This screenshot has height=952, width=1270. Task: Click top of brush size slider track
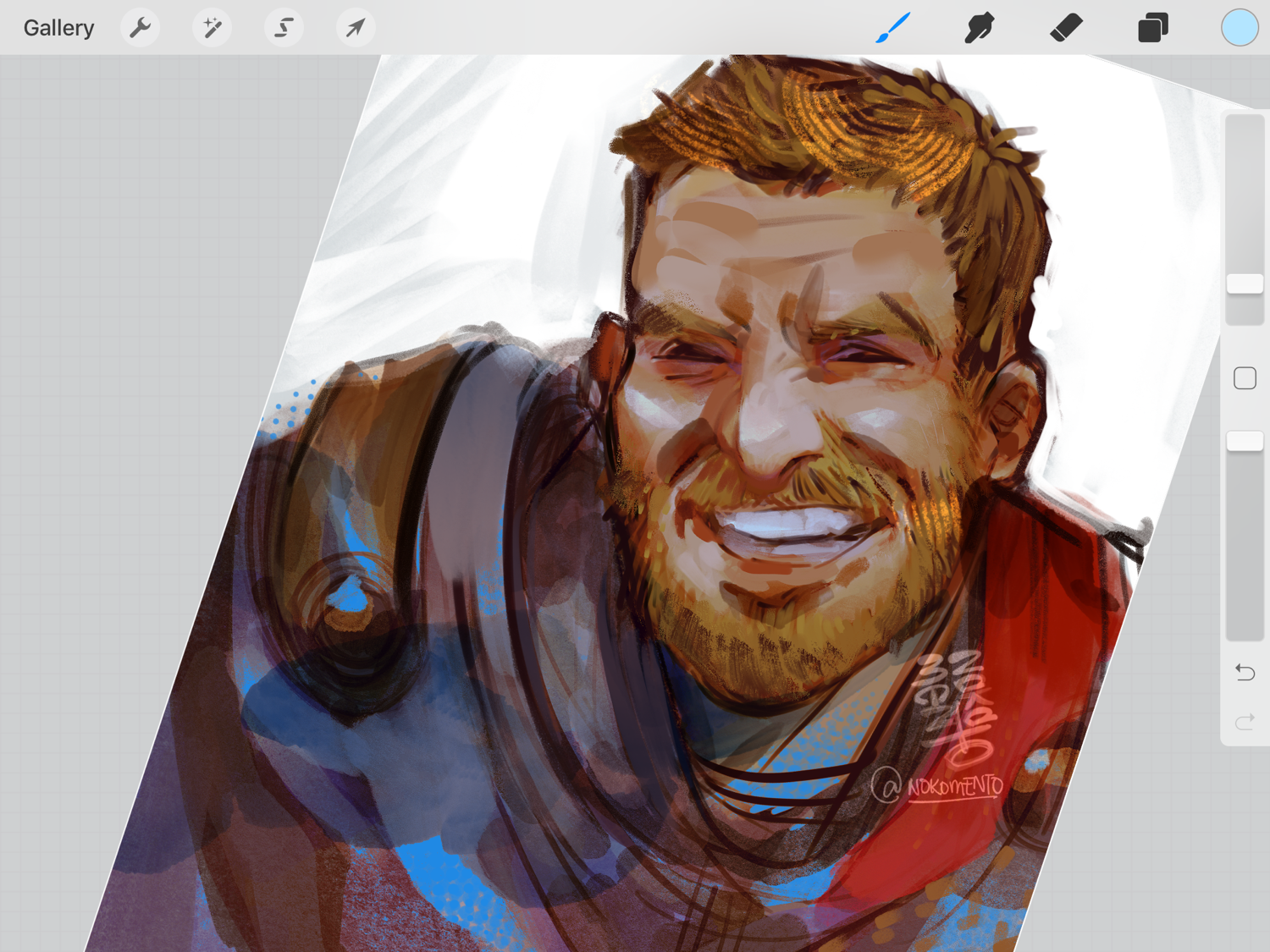[1245, 127]
